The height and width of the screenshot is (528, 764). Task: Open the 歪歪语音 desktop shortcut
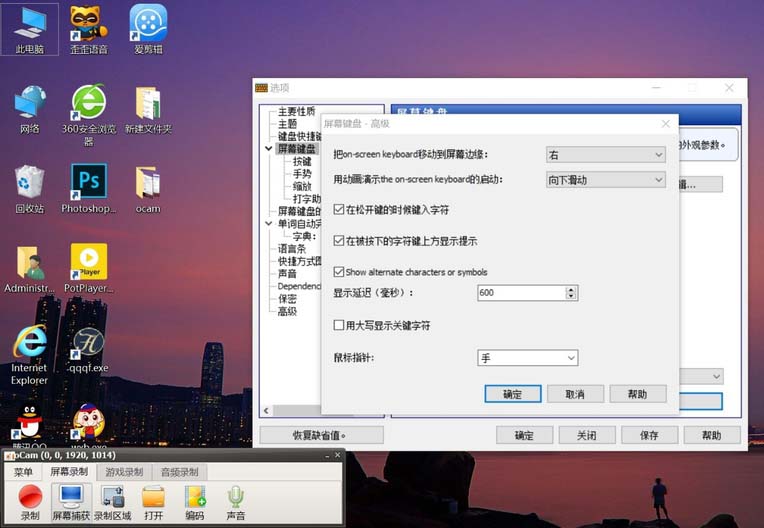pyautogui.click(x=89, y=29)
